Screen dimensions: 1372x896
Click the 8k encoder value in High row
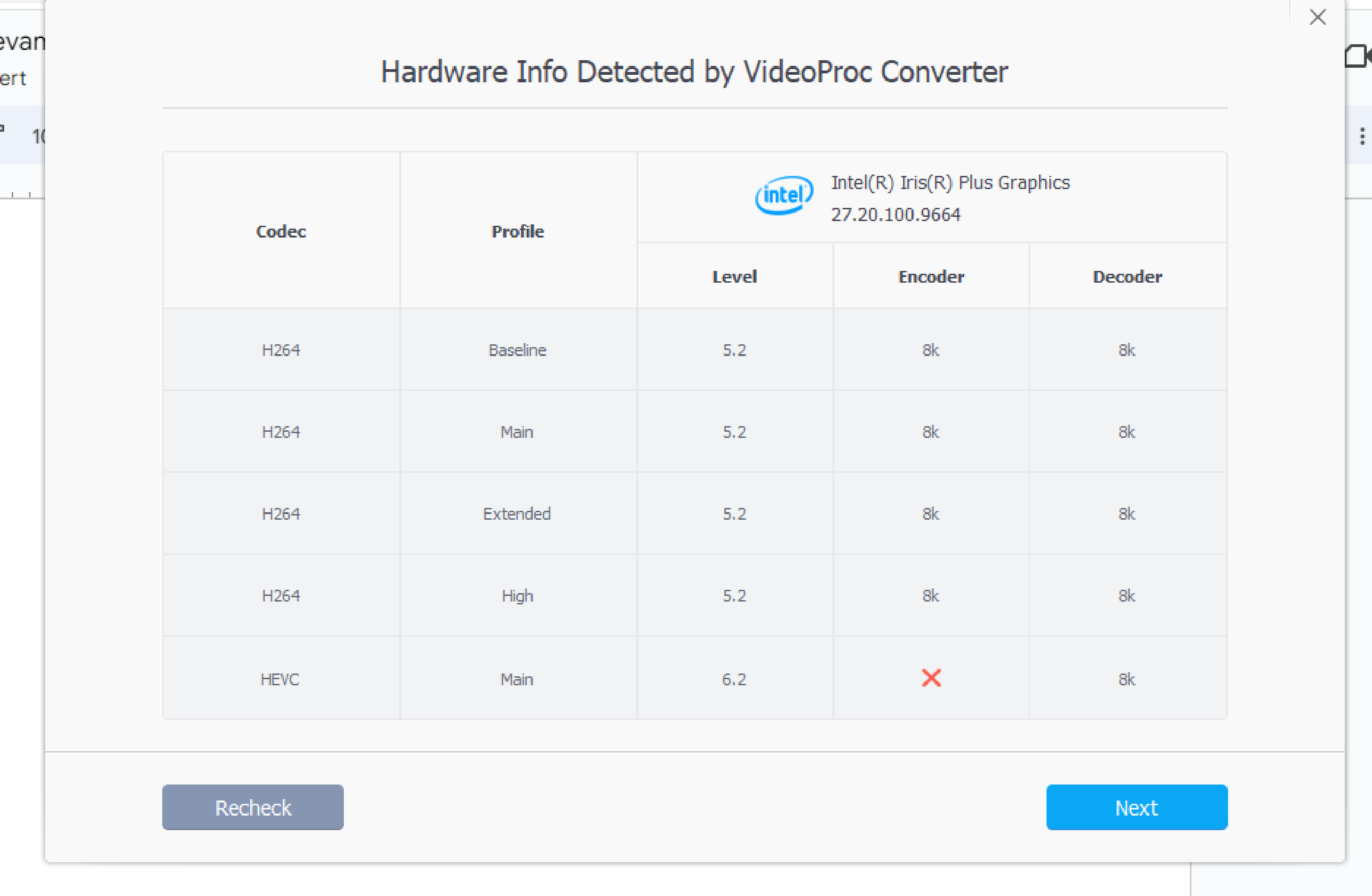[931, 595]
